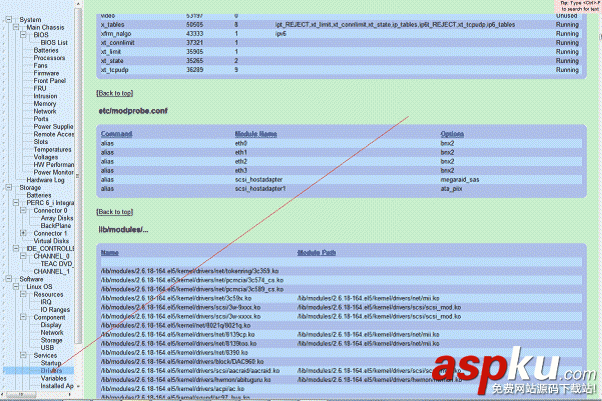This screenshot has width=602, height=401.
Task: Select the xt_tcpudp module name
Action: (114, 70)
